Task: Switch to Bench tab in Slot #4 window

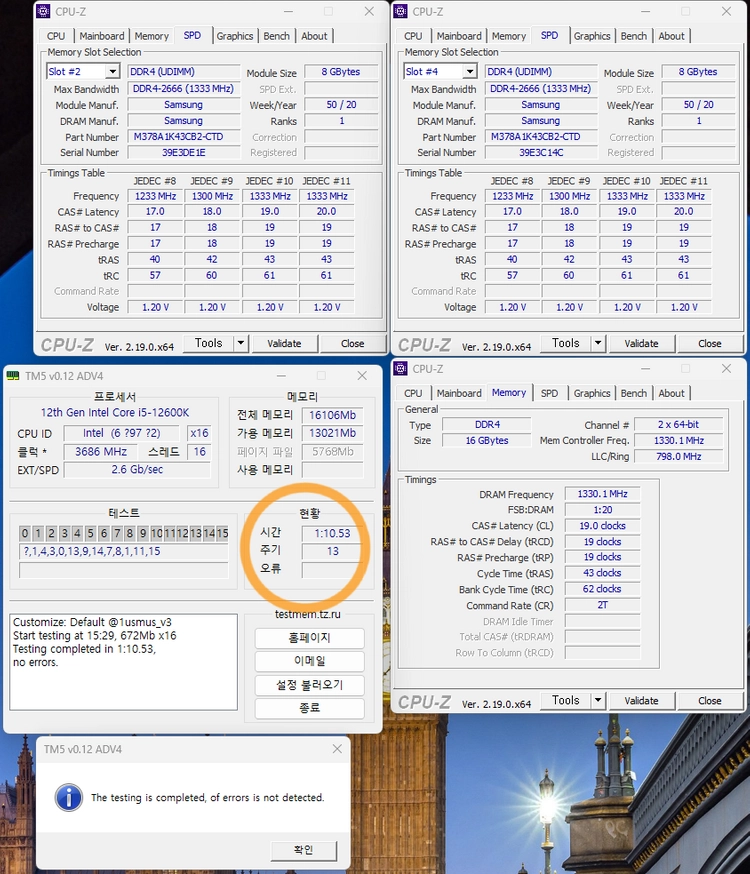Action: [x=634, y=36]
